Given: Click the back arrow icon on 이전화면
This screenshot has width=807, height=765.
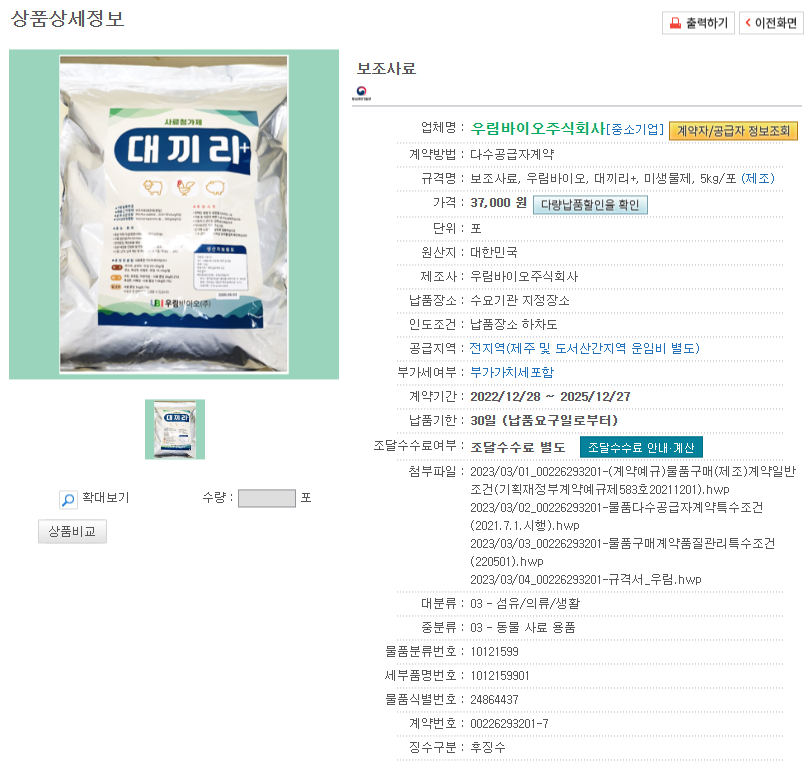Looking at the screenshot, I should coord(748,23).
